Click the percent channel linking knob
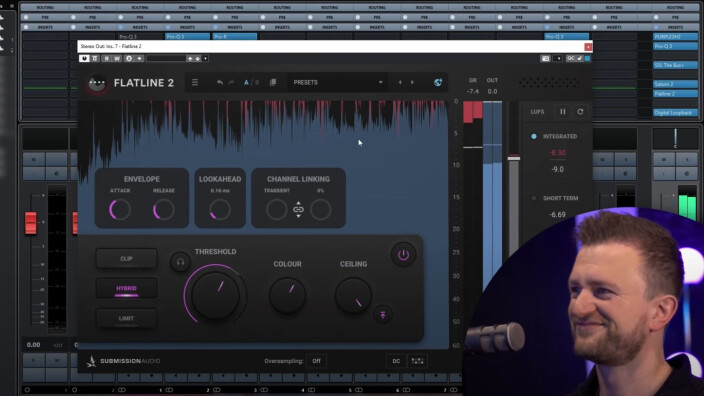This screenshot has width=704, height=396. pos(321,210)
